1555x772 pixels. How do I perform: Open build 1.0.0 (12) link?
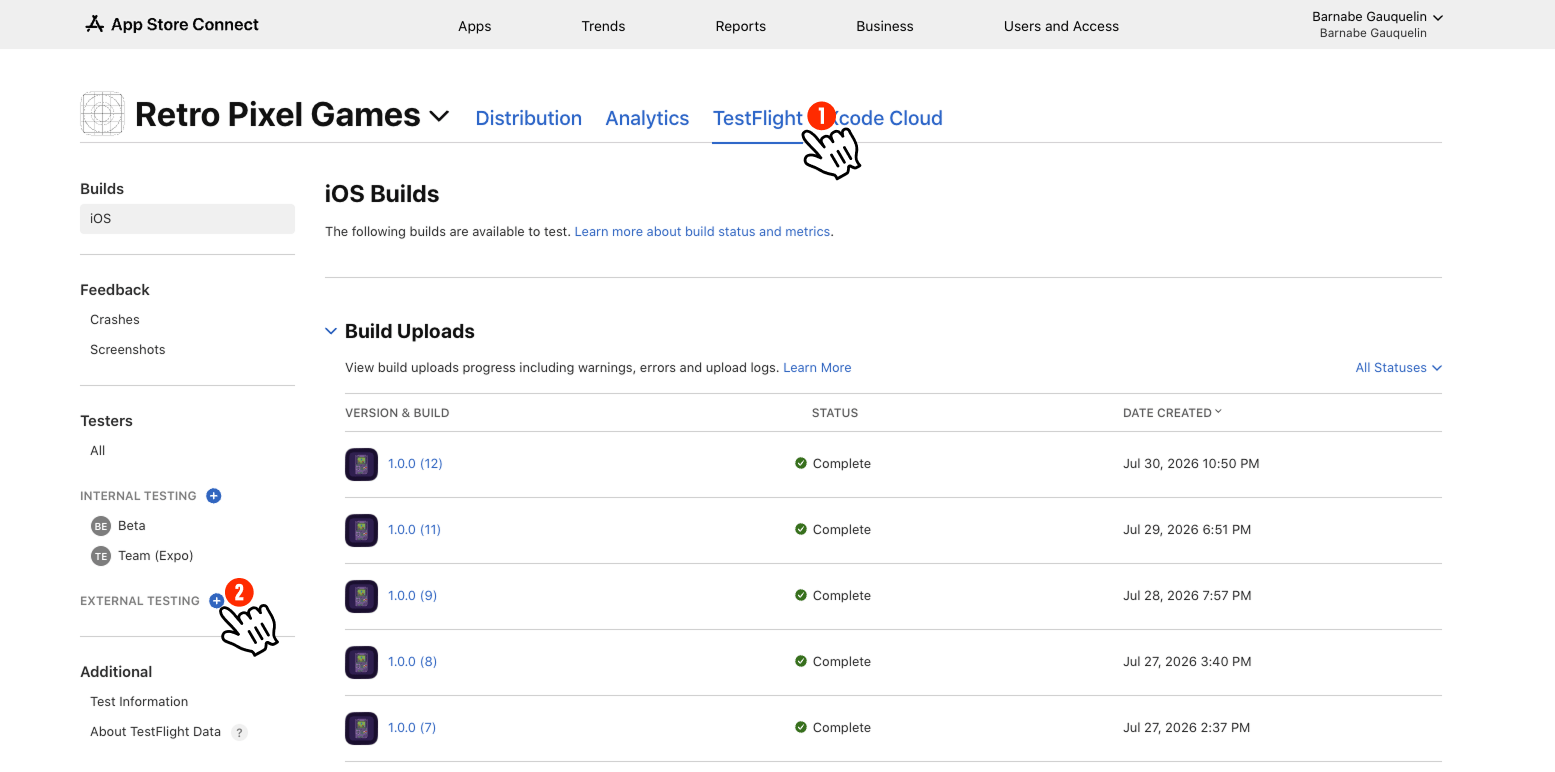(x=415, y=464)
